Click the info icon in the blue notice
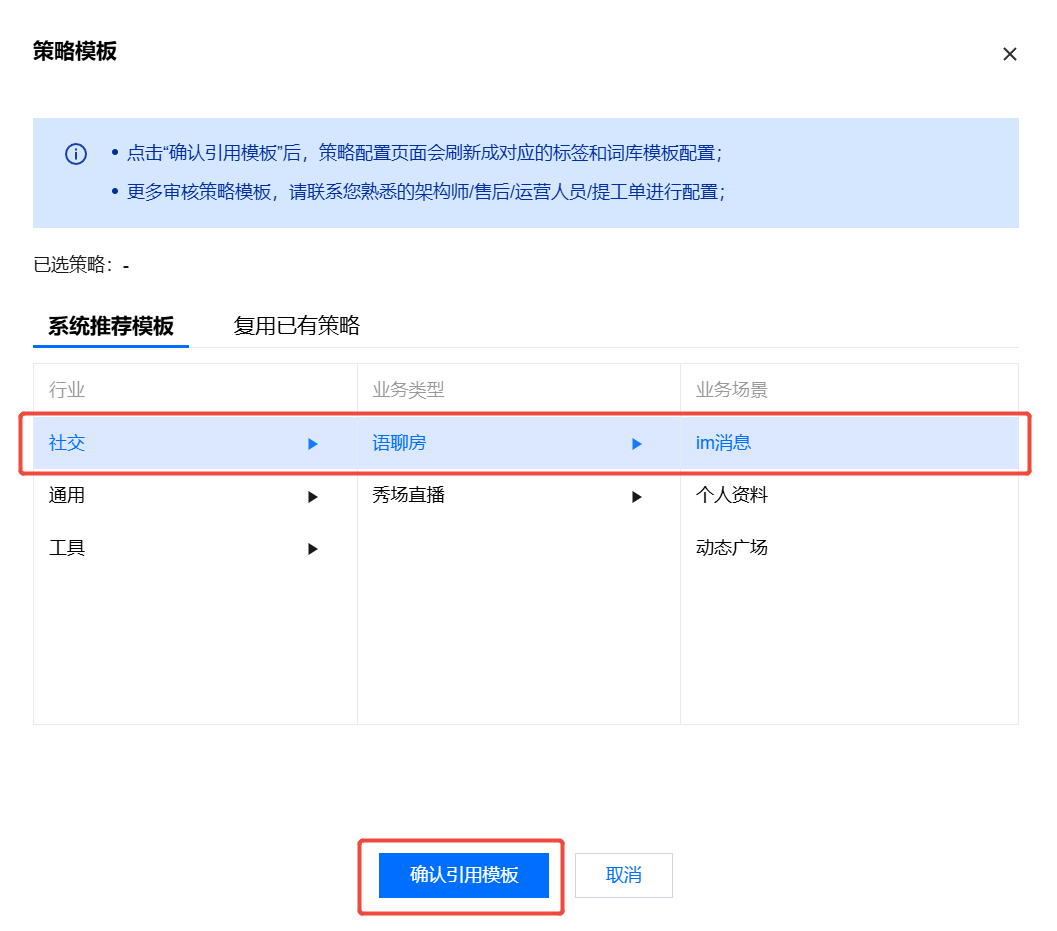1057x931 pixels. coord(76,154)
